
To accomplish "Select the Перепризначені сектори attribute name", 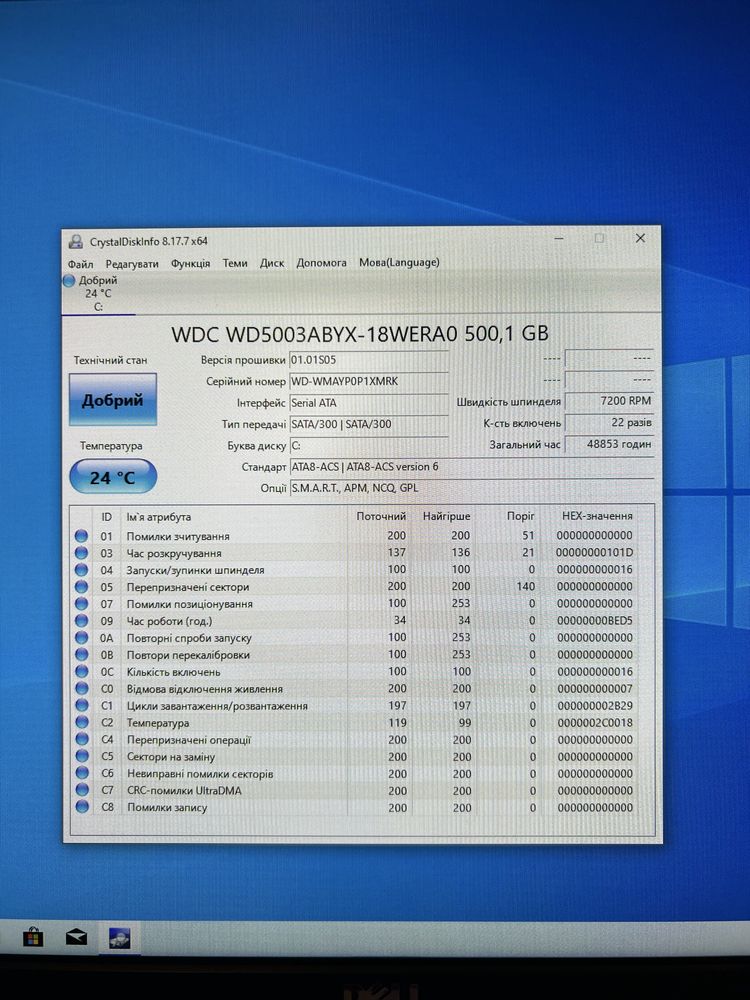I will (188, 587).
